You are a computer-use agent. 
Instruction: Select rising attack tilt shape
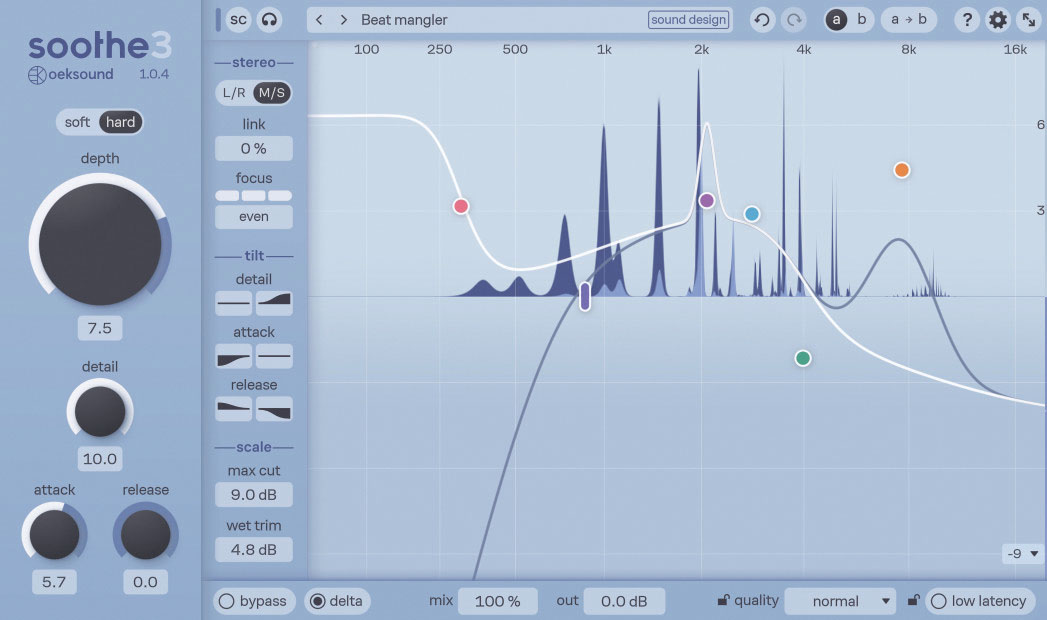pos(234,356)
